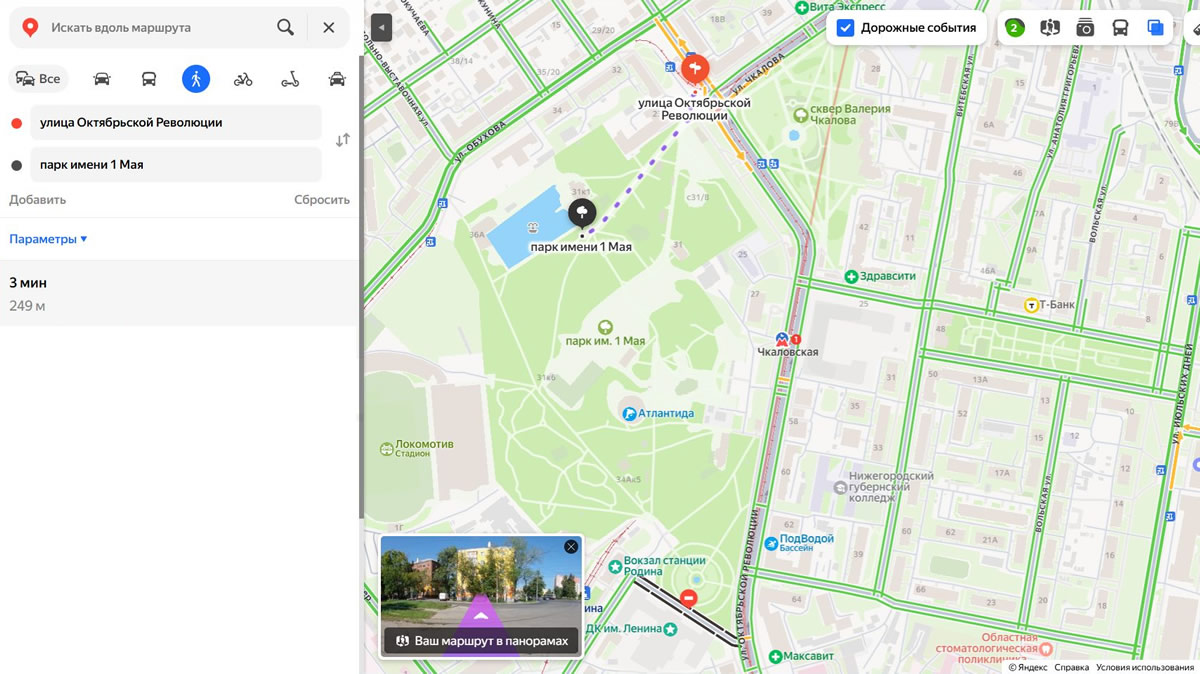
Task: Open the map layers switcher
Action: (1156, 28)
